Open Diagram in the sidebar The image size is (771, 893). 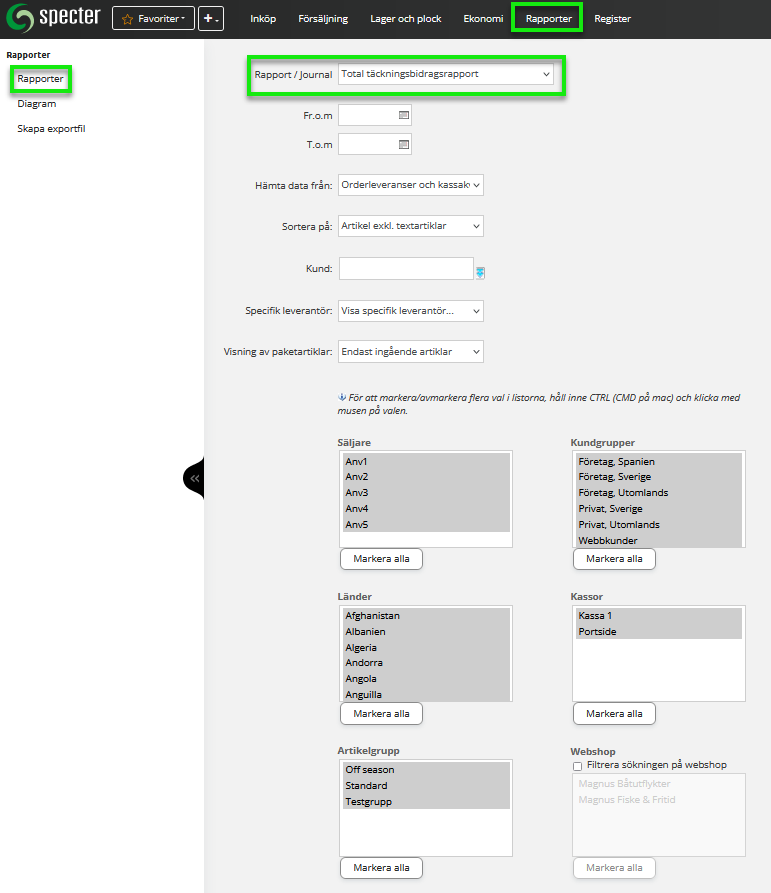[37, 103]
